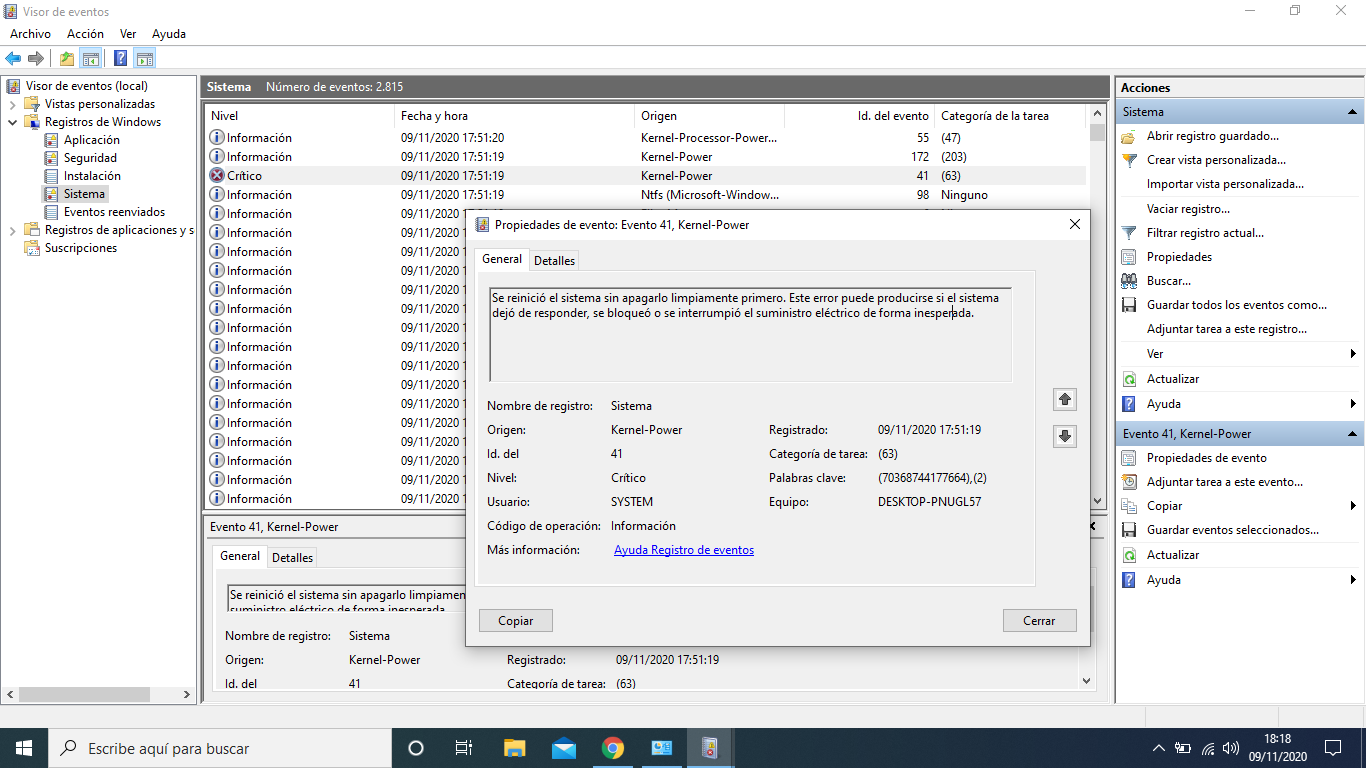Open Abrir registro guardado action

1212,136
